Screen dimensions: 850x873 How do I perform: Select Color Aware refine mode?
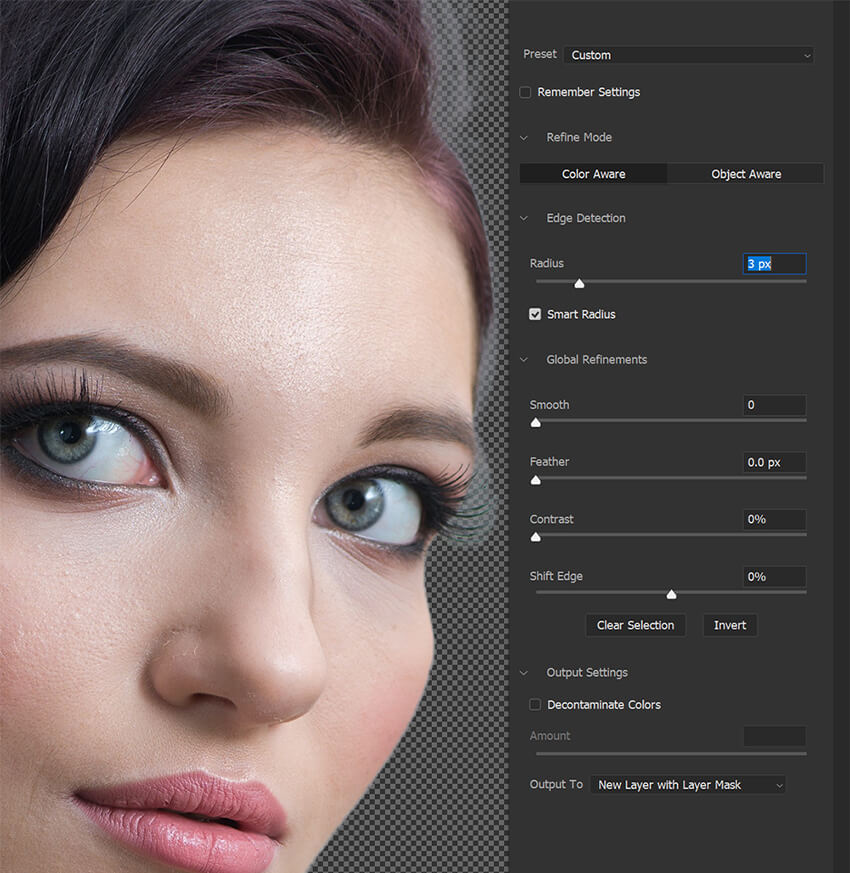coord(593,174)
